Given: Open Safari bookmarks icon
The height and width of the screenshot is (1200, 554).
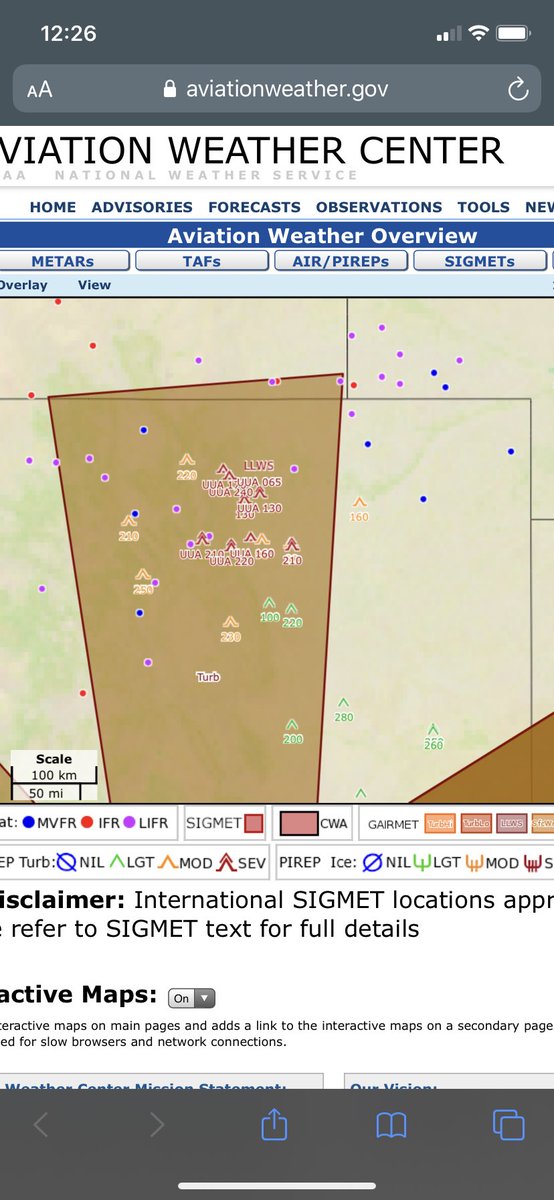Looking at the screenshot, I should [x=391, y=1126].
